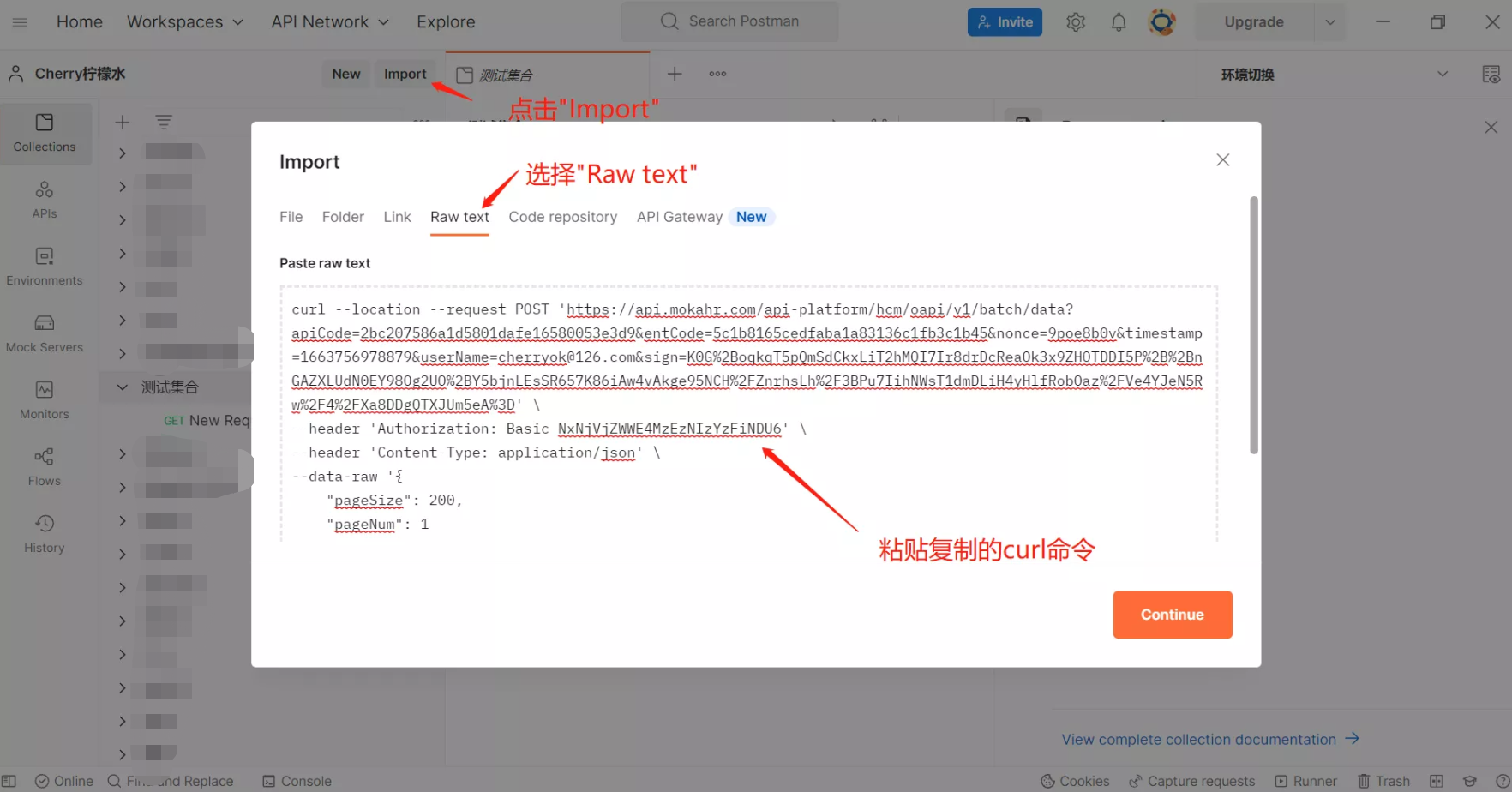Open Mock Servers in the sidebar
Screen dimensions: 1512x792
45,333
